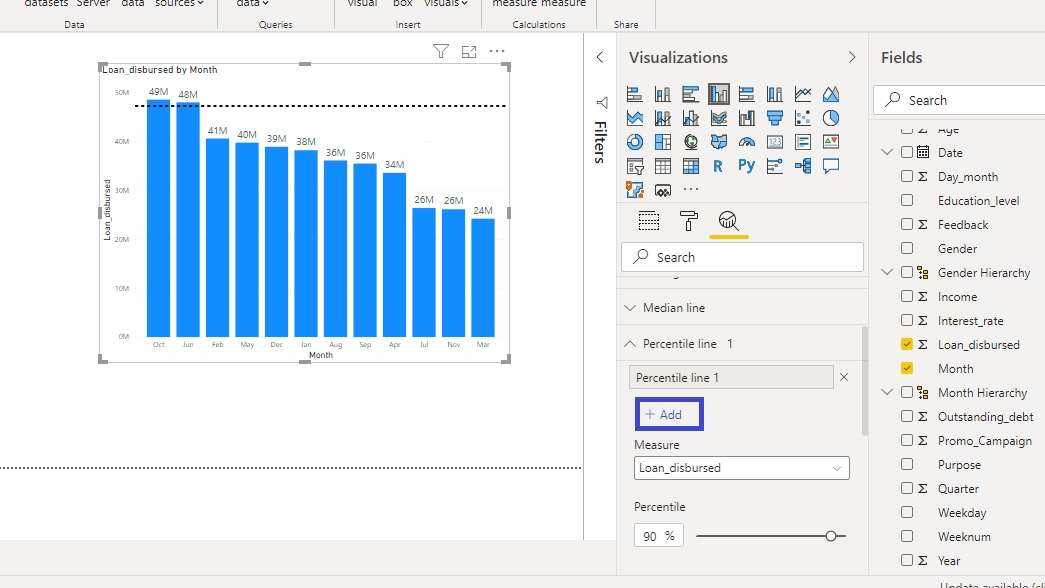
Task: Switch to the Fields well tab
Action: pos(649,221)
